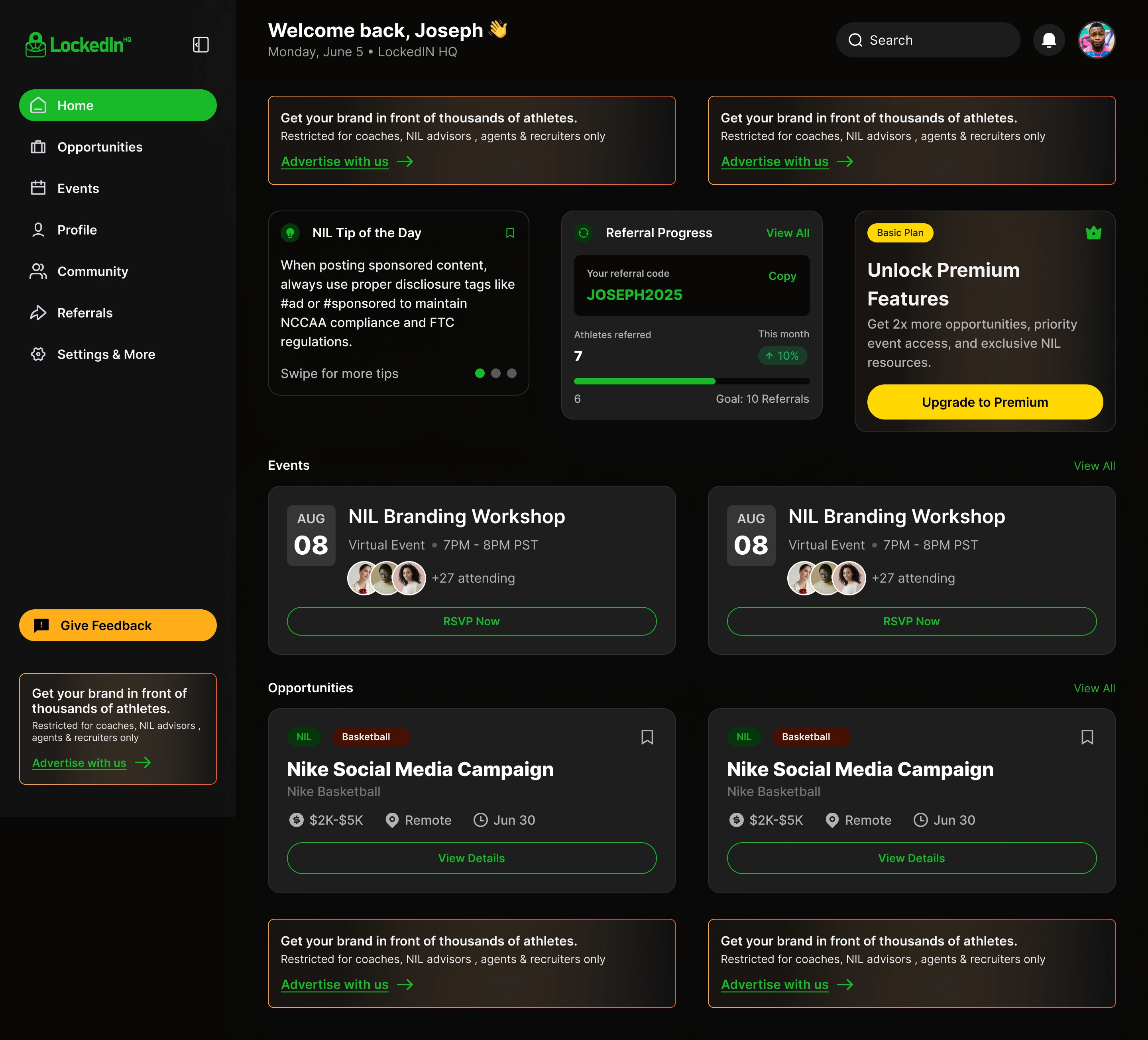Collapse the sidebar with the panel icon
Viewport: 1148px width, 1040px height.
pyautogui.click(x=201, y=44)
